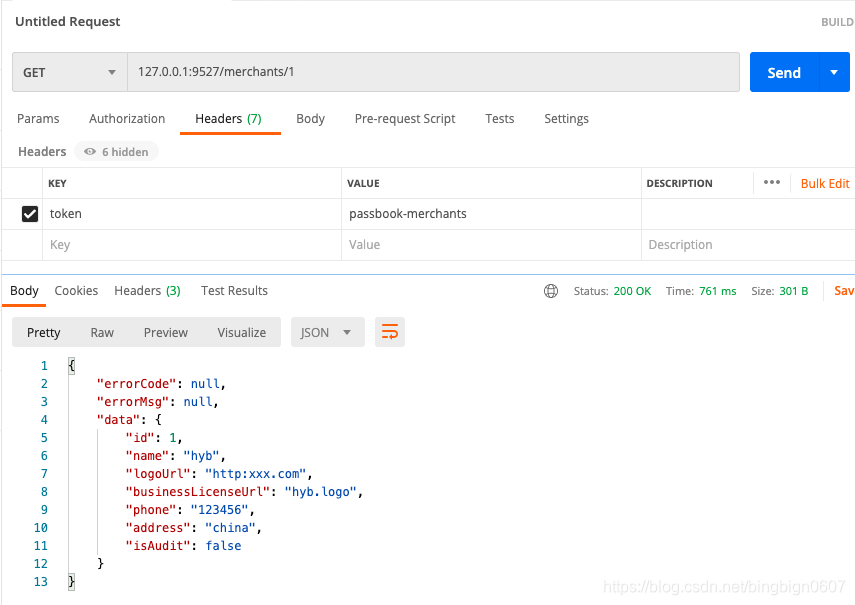Click the Bulk Edit link

(825, 184)
